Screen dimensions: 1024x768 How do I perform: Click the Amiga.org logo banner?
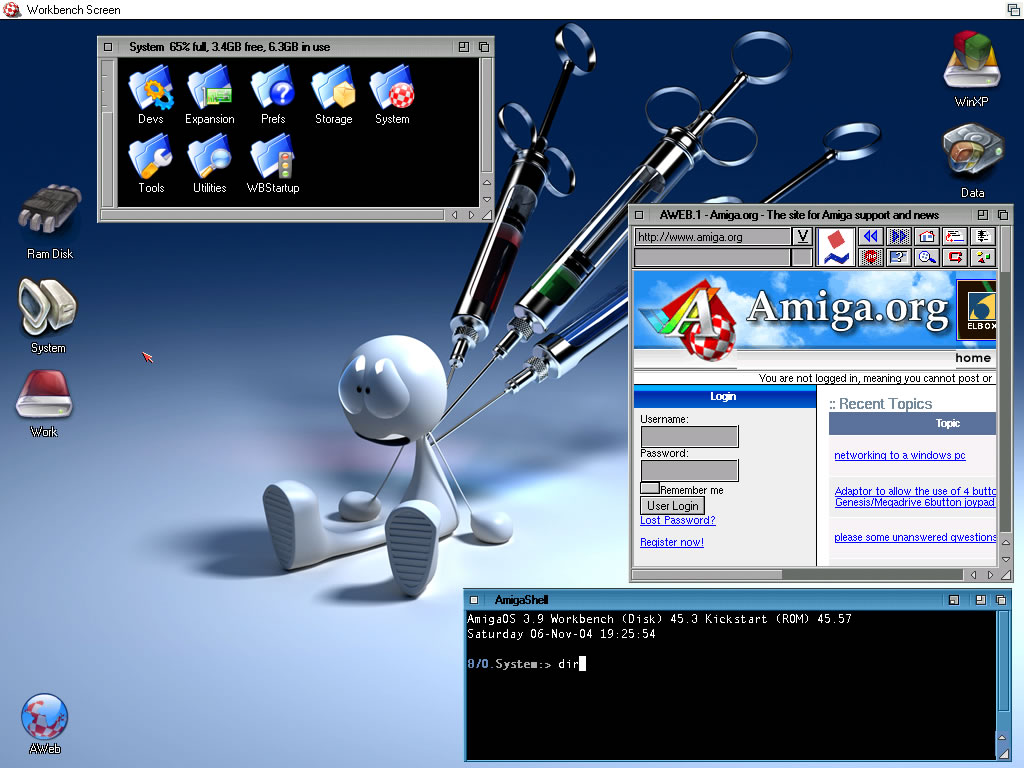coord(795,317)
